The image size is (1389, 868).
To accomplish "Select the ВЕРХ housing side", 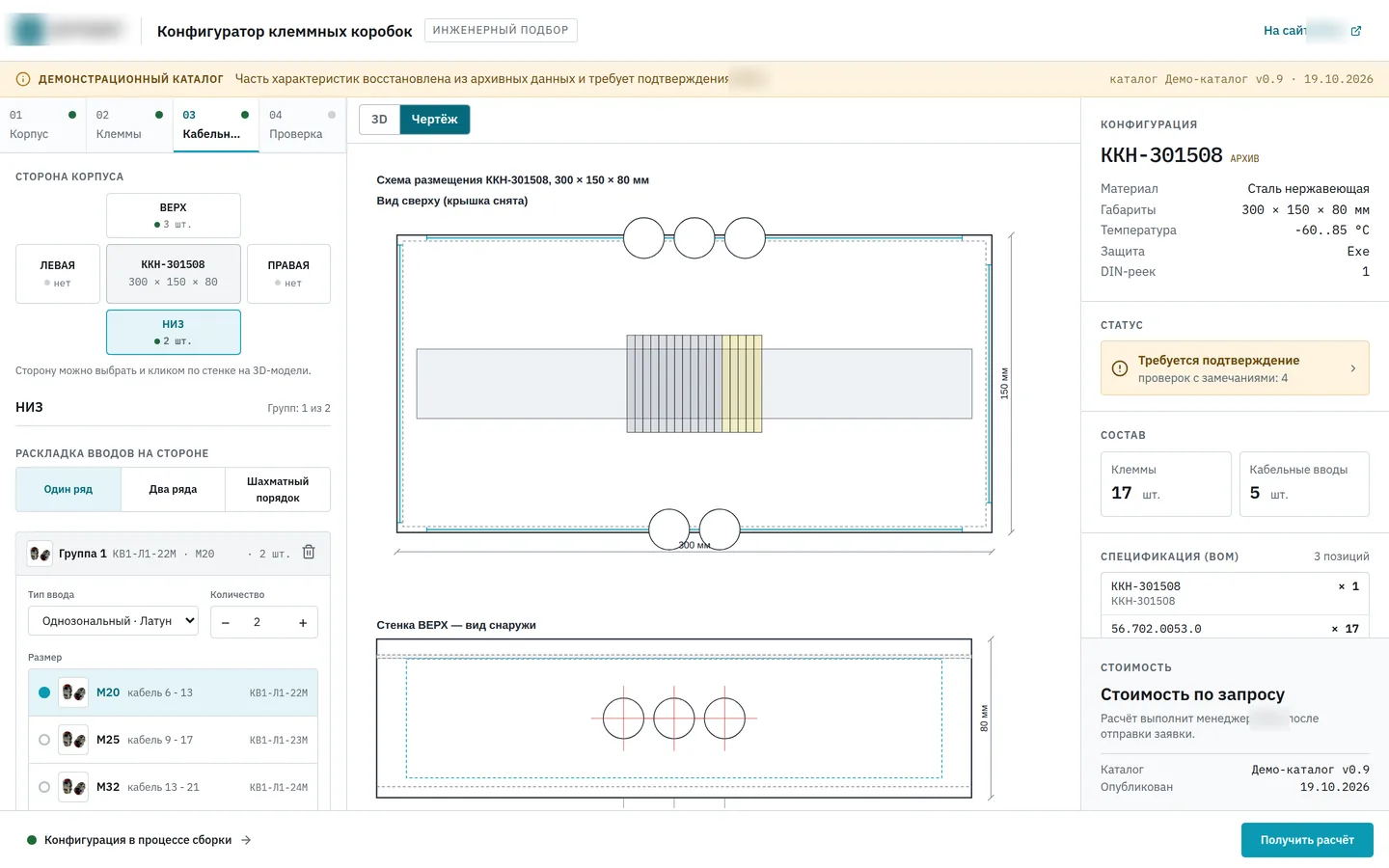I will [x=174, y=215].
